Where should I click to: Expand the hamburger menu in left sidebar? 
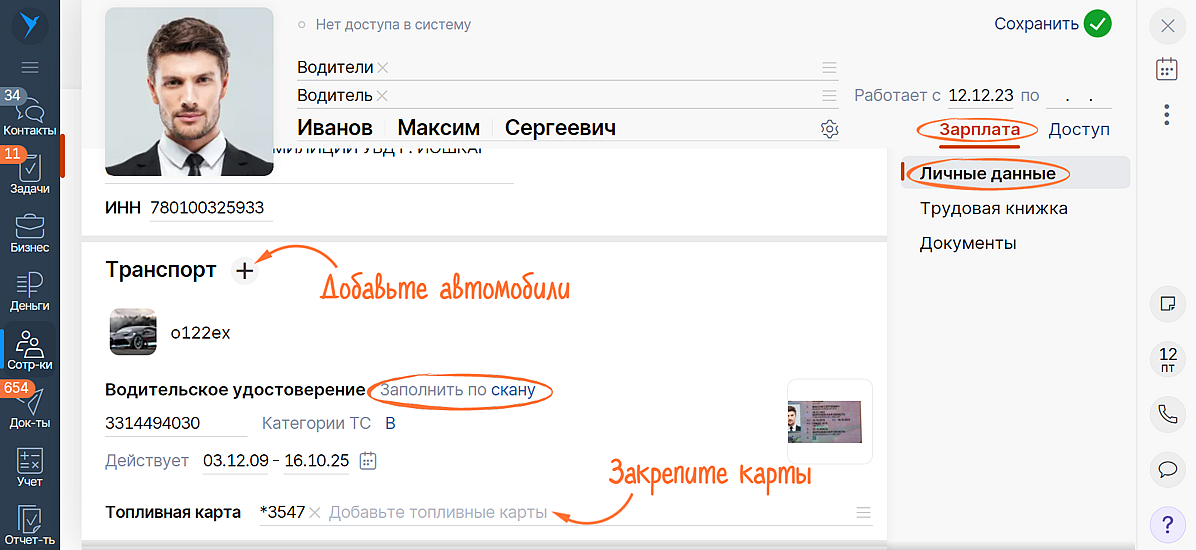[29, 67]
